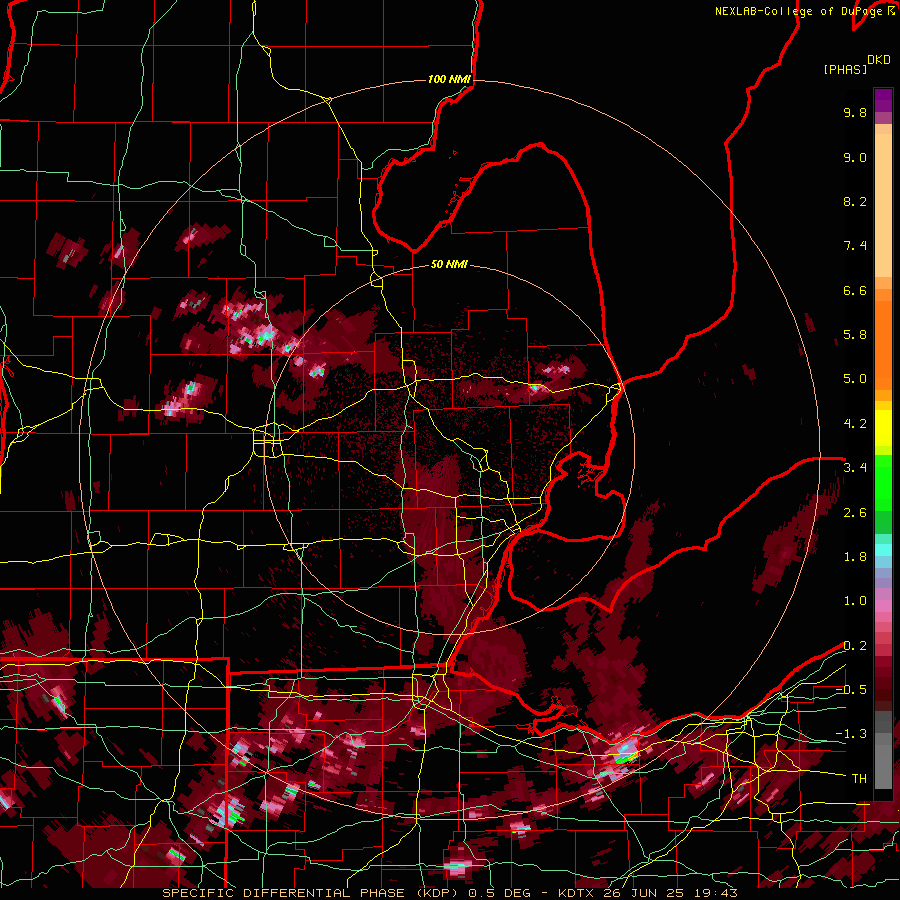Click the yellow segment of the color bar
Image resolution: width=900 pixels, height=900 pixels.
click(x=883, y=428)
